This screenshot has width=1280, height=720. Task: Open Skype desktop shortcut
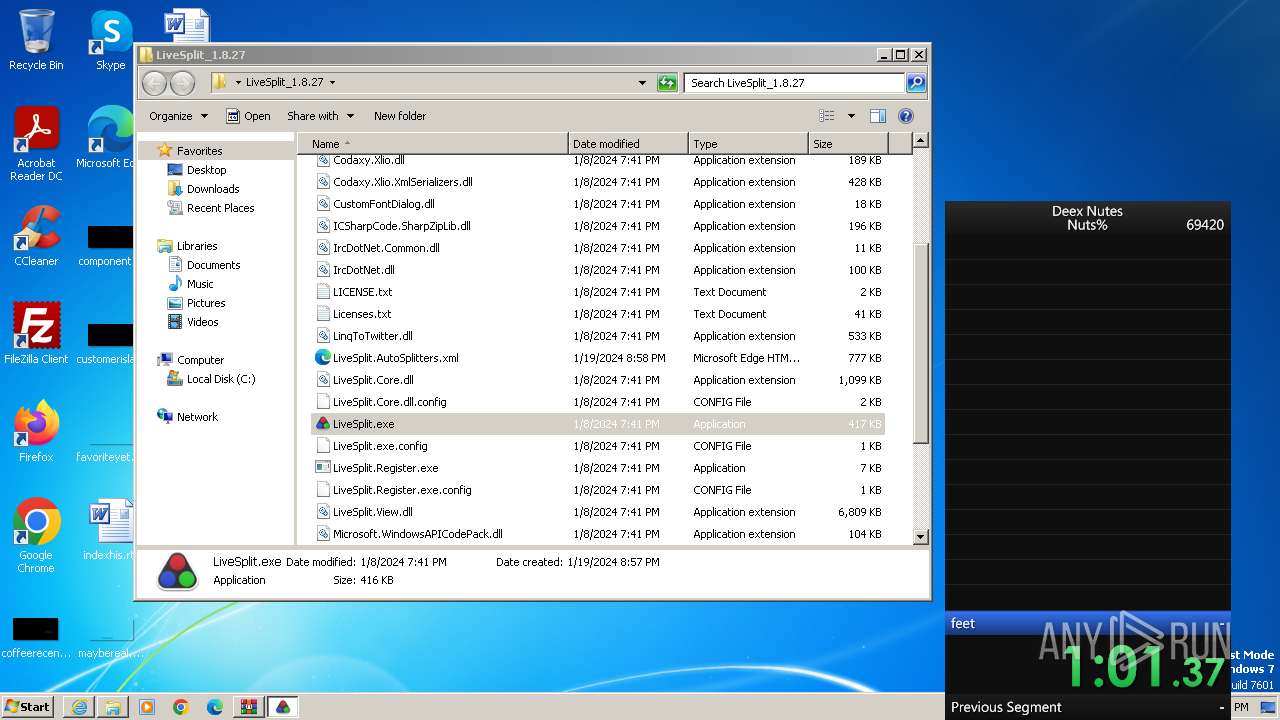pyautogui.click(x=110, y=40)
